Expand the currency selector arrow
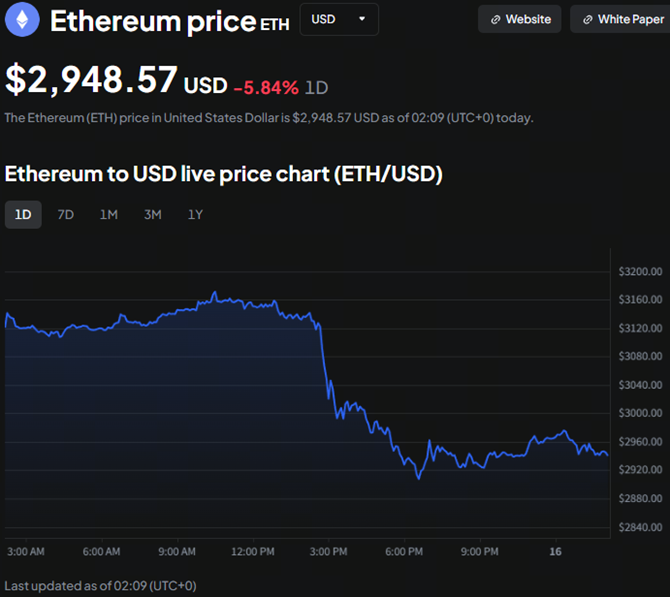The image size is (670, 597). (362, 19)
